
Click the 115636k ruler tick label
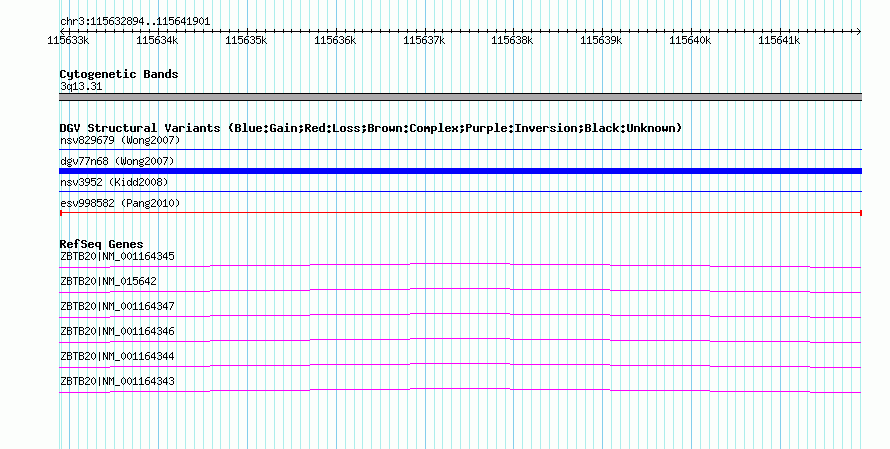[335, 40]
